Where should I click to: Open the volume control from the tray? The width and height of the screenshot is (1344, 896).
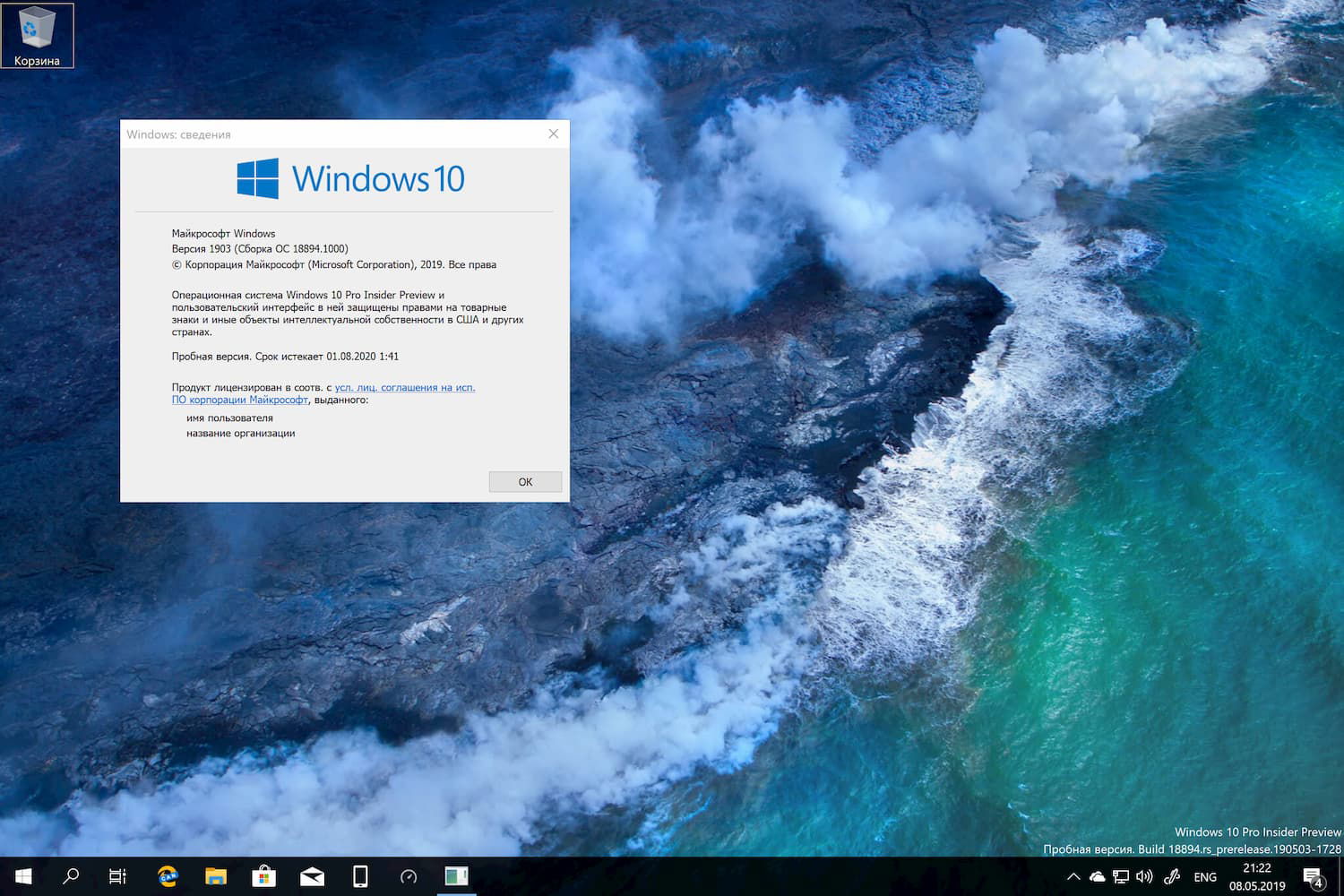coord(1145,876)
